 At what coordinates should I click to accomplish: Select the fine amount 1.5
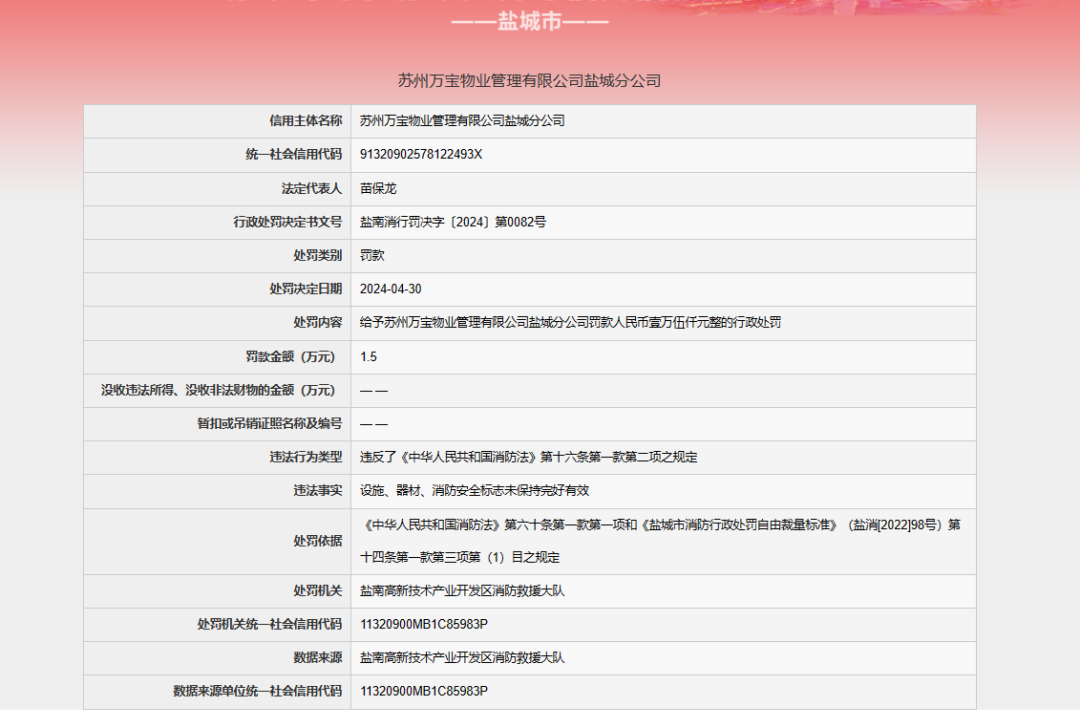(x=368, y=357)
